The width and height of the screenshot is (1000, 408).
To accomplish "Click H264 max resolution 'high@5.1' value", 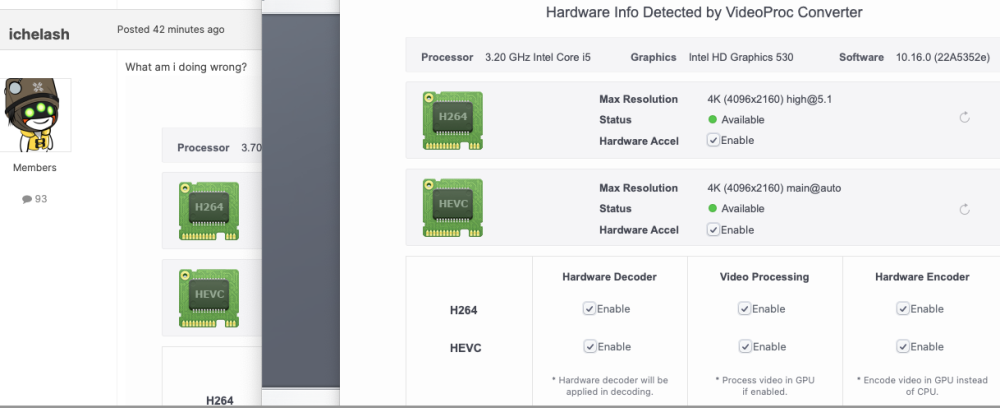I will click(809, 99).
